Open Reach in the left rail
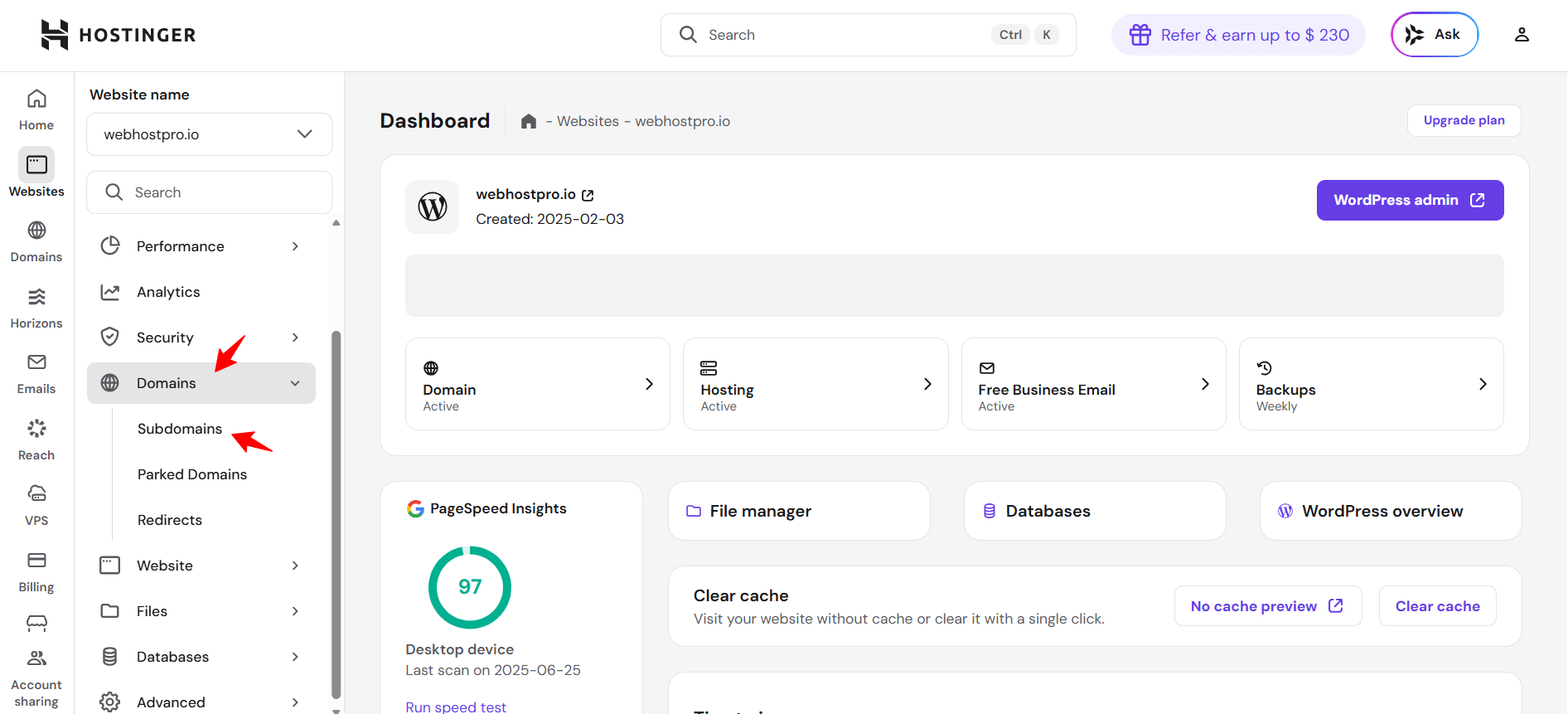Image resolution: width=1568 pixels, height=714 pixels. coord(36,440)
